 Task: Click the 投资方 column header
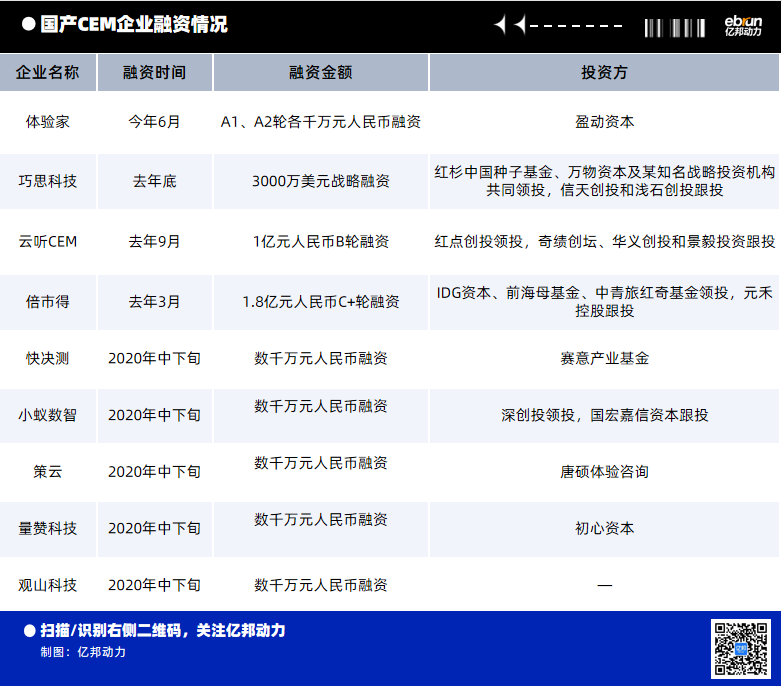[604, 73]
